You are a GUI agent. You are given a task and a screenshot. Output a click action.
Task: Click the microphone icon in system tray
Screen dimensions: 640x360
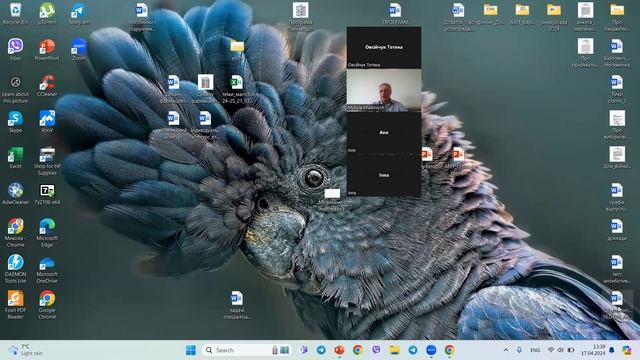click(519, 350)
